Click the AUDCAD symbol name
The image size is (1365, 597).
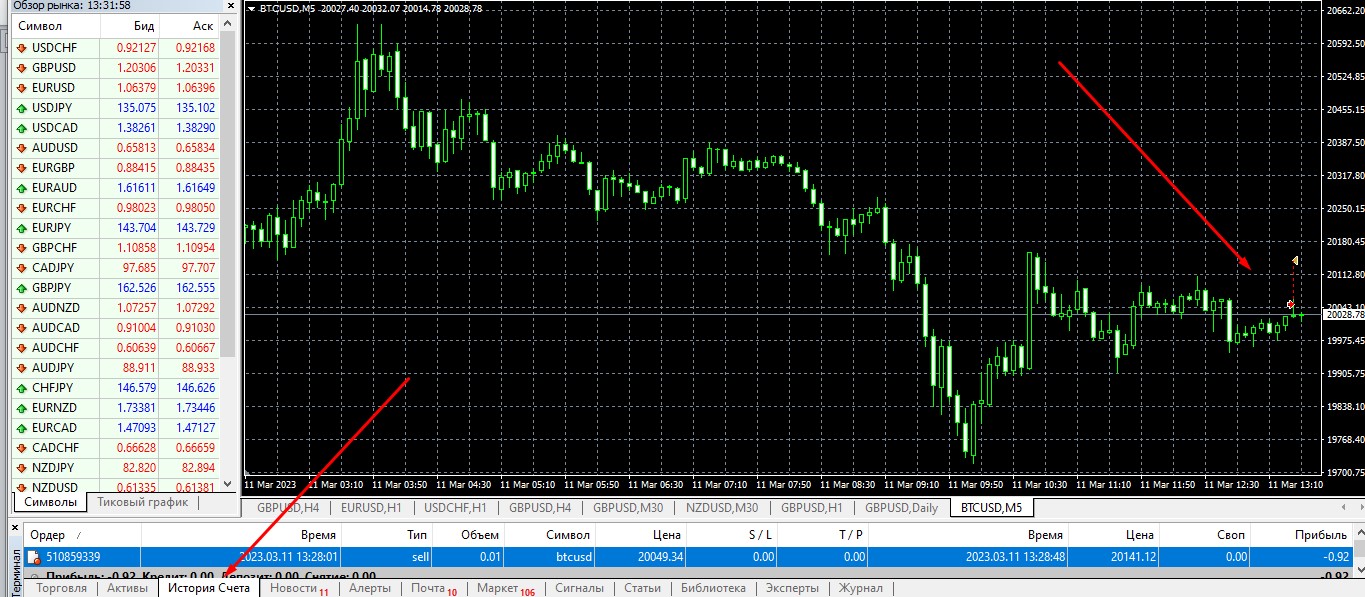56,327
